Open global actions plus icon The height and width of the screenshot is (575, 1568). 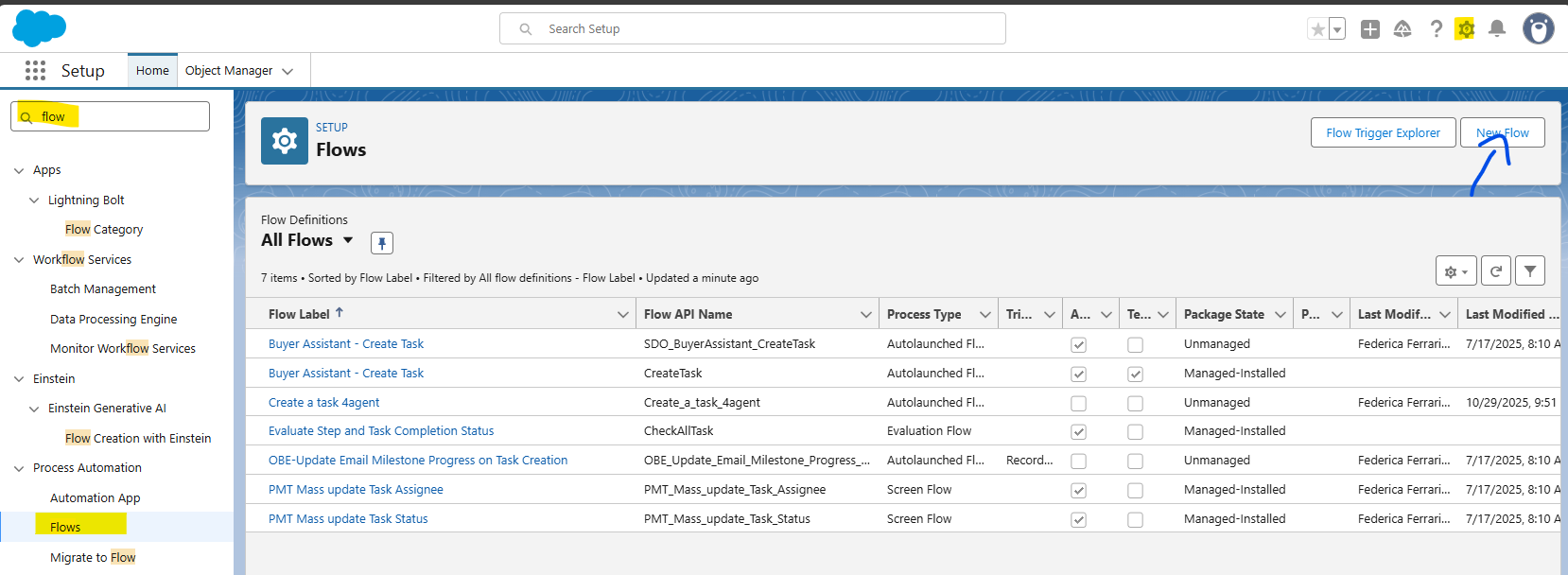[1369, 29]
